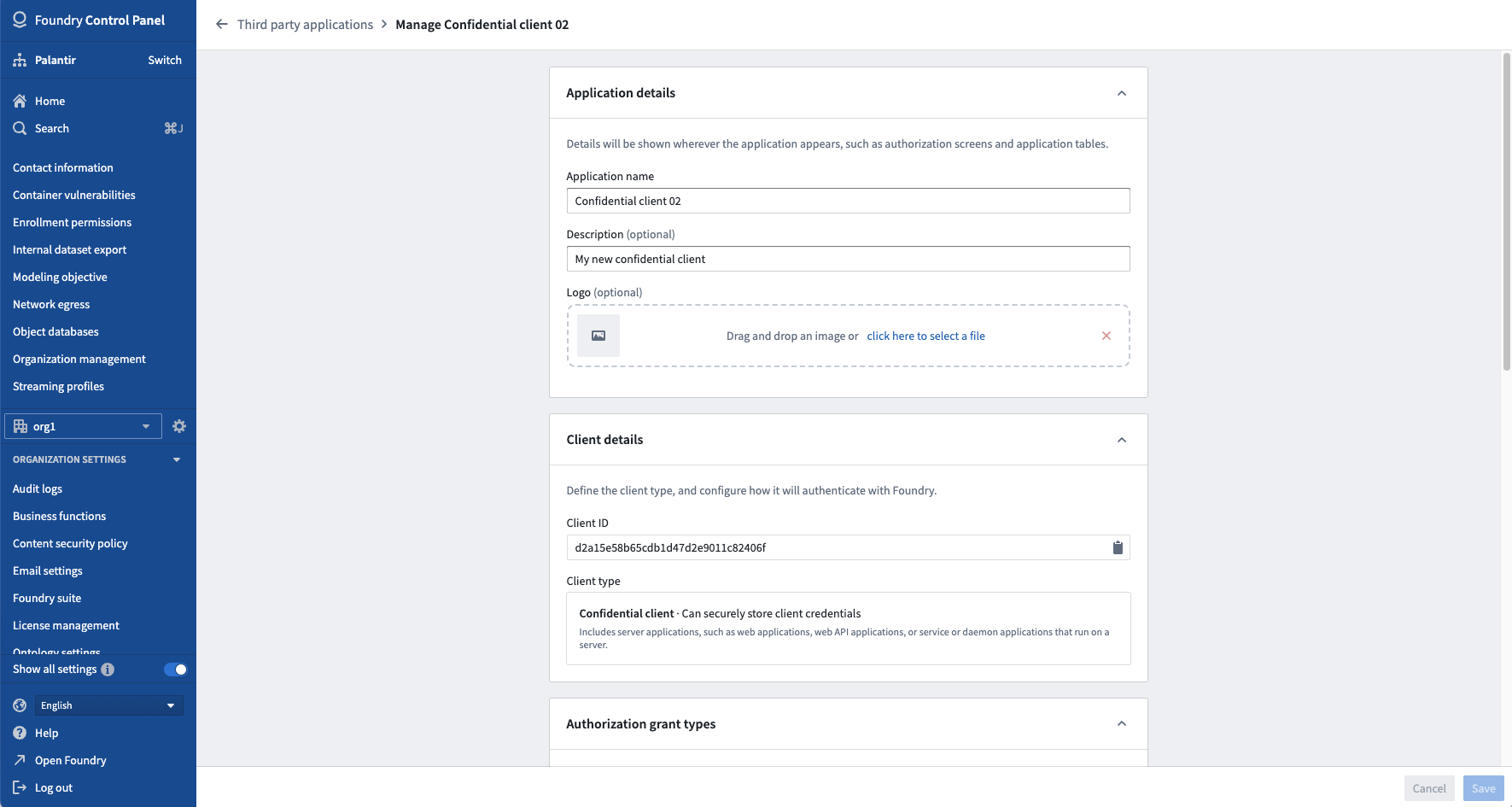Copy the Client ID with clipboard icon
The width and height of the screenshot is (1512, 807).
coord(1118,547)
